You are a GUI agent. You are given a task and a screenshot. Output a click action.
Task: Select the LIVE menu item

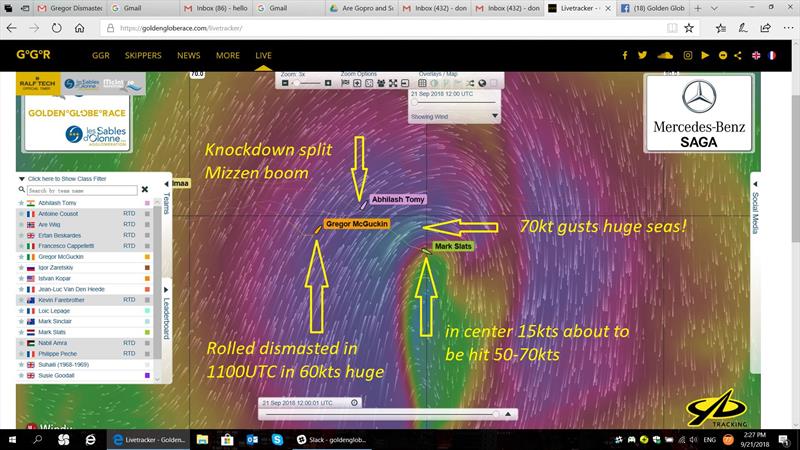coord(263,55)
